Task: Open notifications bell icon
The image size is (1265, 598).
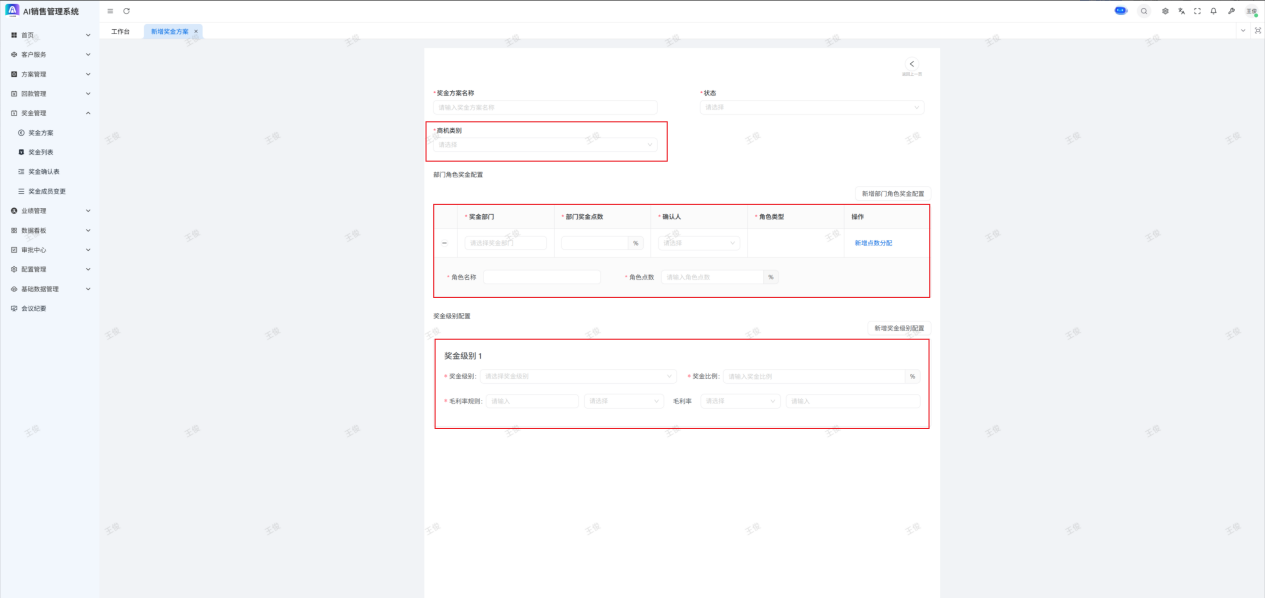Action: point(1214,11)
